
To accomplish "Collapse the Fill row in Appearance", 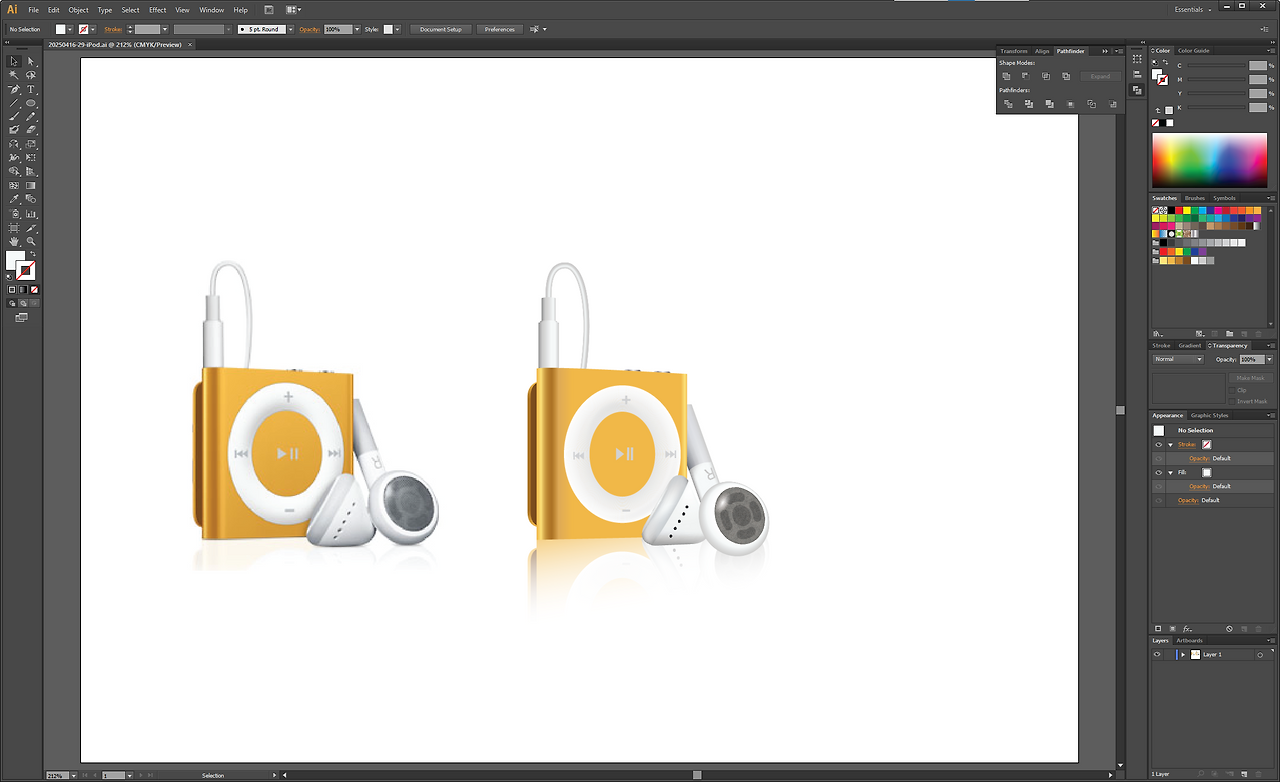I will (1170, 472).
